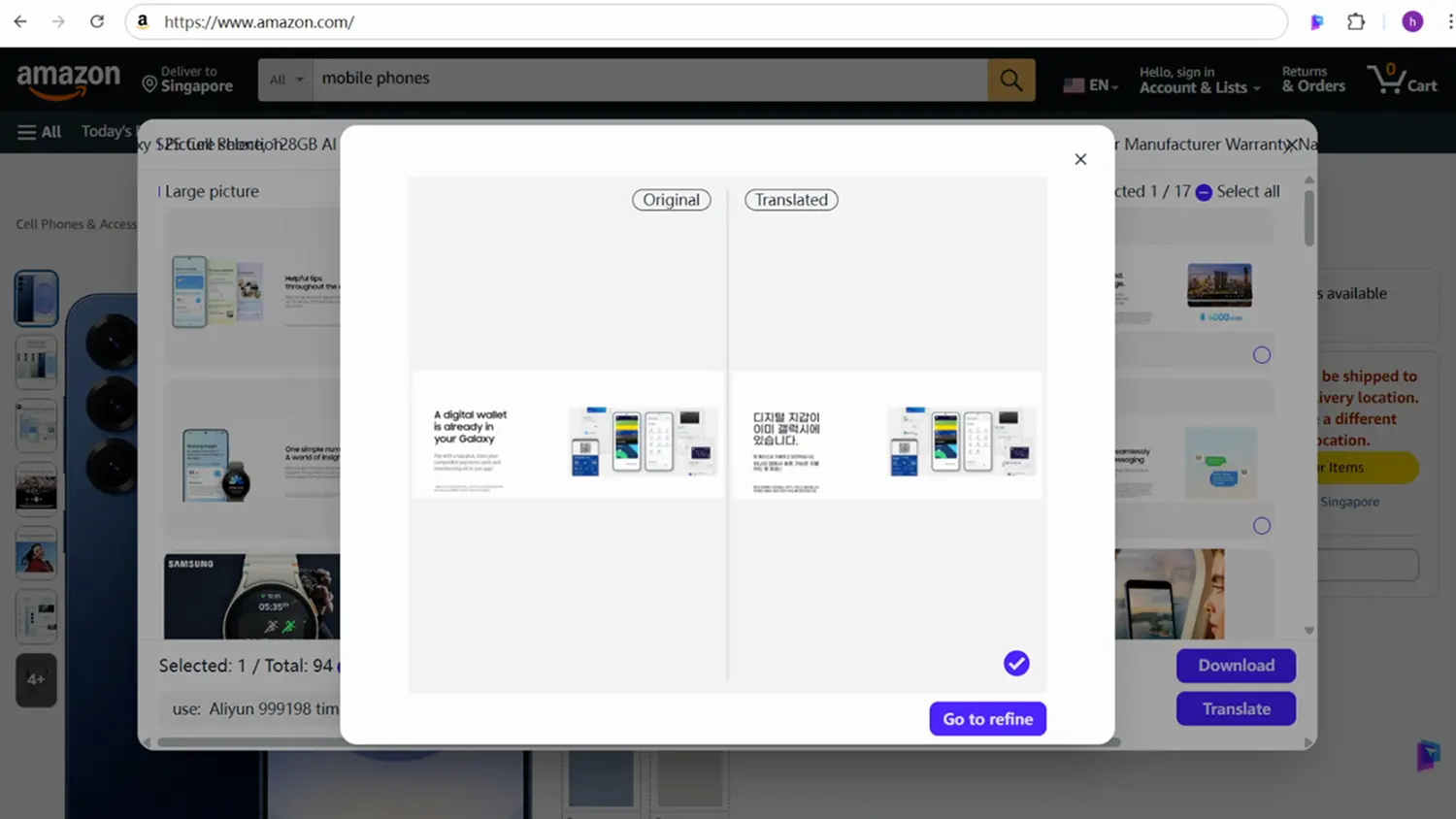Open the Cell Phones & Accessories breadcrumb

[x=76, y=224]
